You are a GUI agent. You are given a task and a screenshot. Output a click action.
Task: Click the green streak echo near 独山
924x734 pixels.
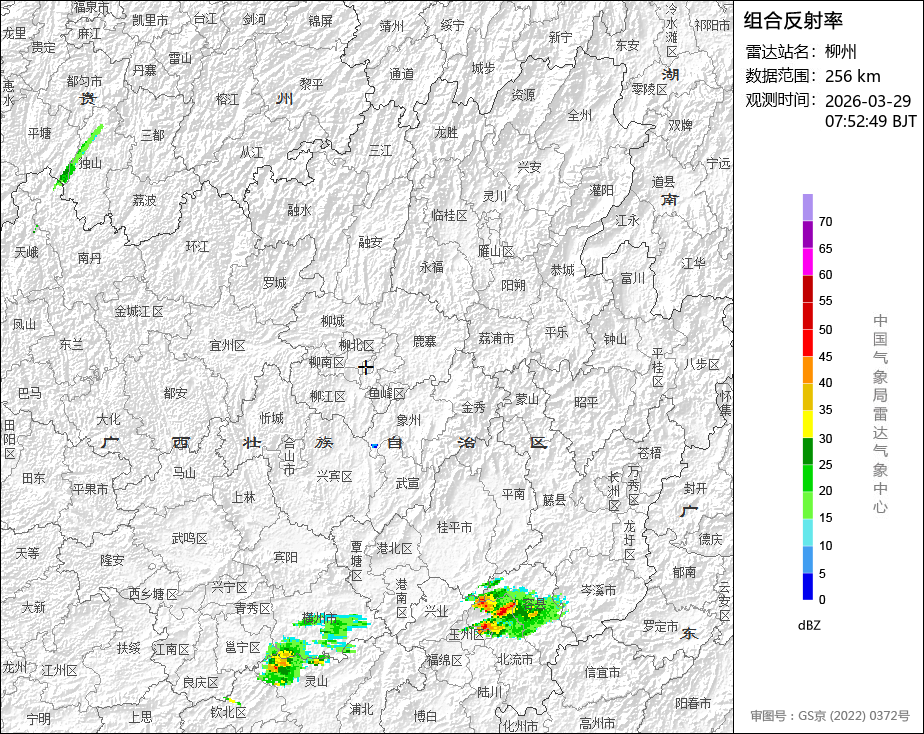coord(78,157)
